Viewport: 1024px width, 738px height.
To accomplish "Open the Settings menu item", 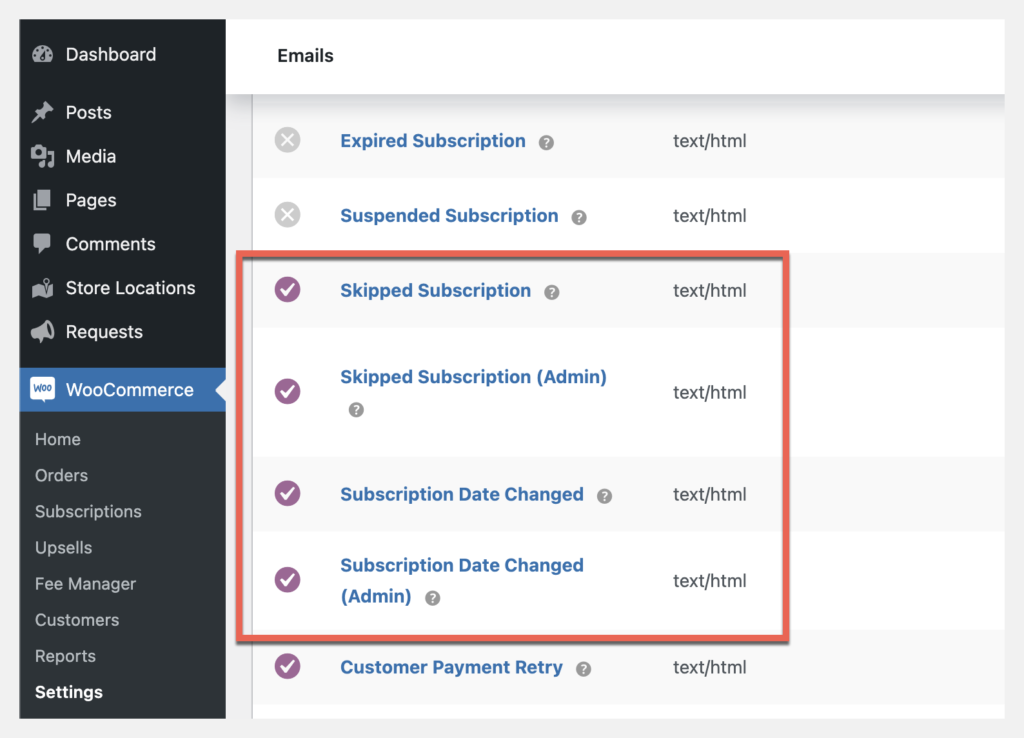I will 68,692.
